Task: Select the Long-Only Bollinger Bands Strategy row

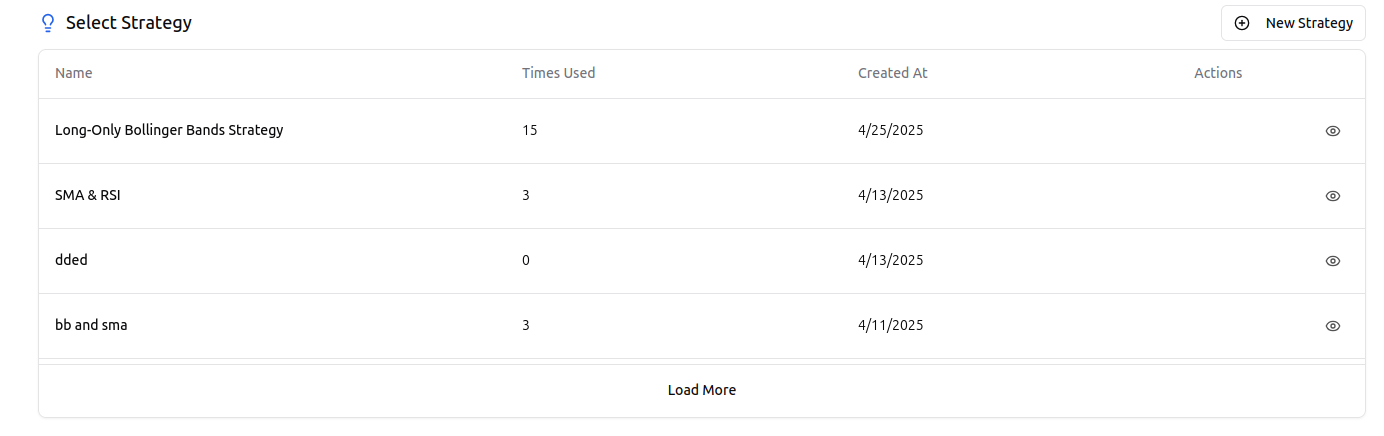Action: pos(702,131)
